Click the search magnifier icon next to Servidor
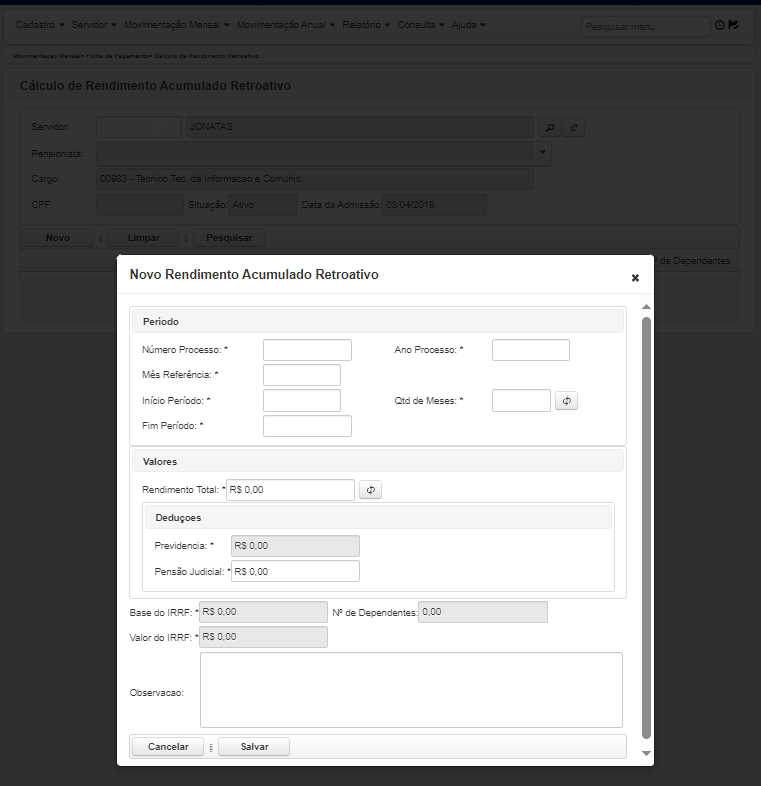761x786 pixels. [549, 127]
